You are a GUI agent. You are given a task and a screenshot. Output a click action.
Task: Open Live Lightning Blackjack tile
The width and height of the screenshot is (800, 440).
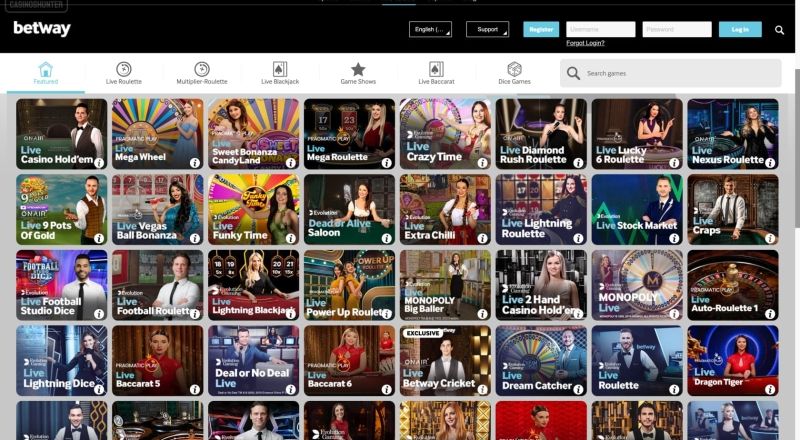point(254,285)
